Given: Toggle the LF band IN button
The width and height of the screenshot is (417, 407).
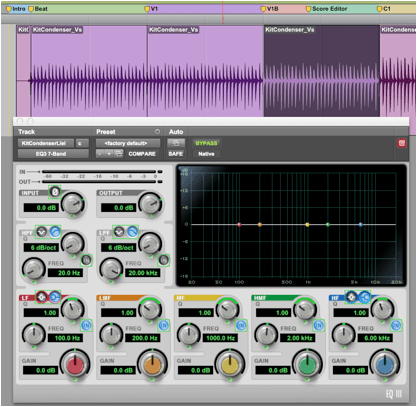Looking at the screenshot, I should pyautogui.click(x=86, y=325).
